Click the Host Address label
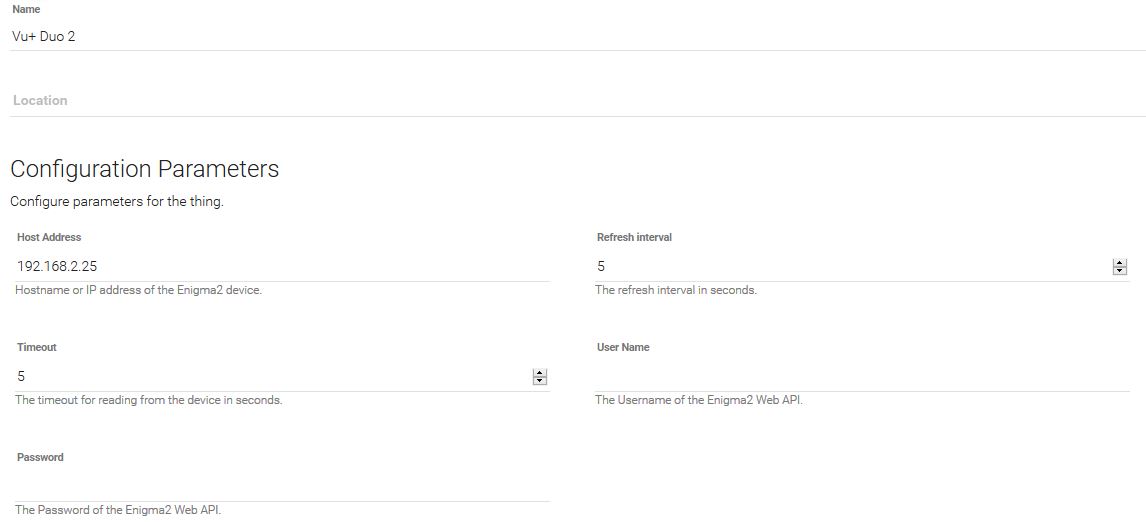Image resolution: width=1146 pixels, height=522 pixels. pyautogui.click(x=49, y=237)
